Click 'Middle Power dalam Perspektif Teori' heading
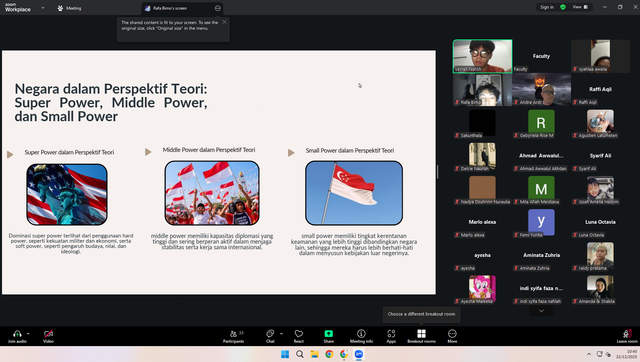This screenshot has height=362, width=640. pyautogui.click(x=209, y=150)
